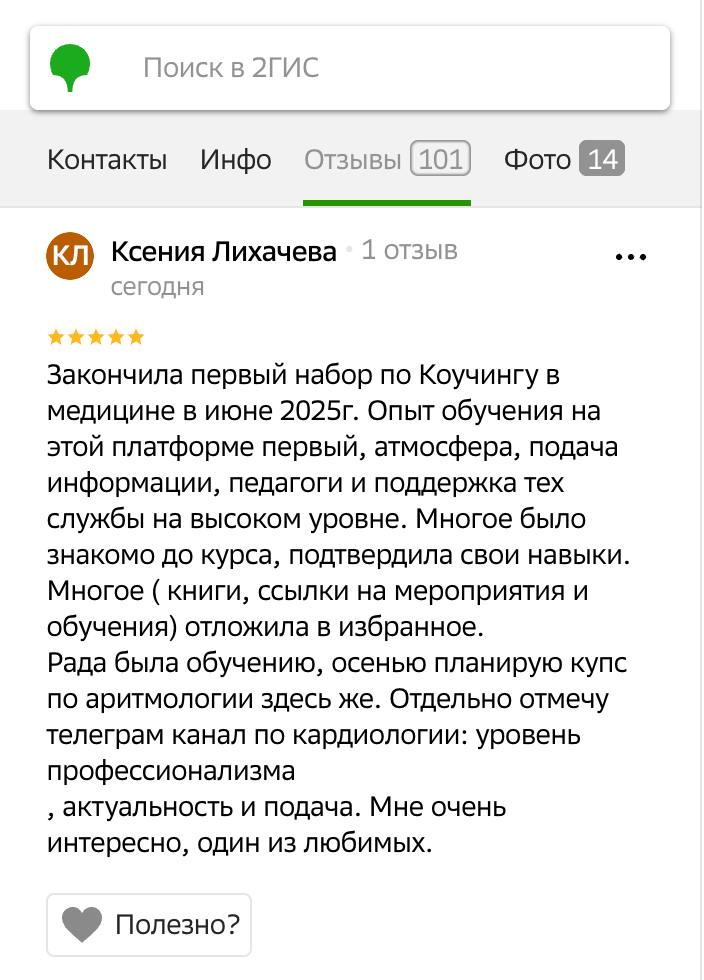The width and height of the screenshot is (704, 980).
Task: Click the first yellow rating star
Action: click(56, 338)
